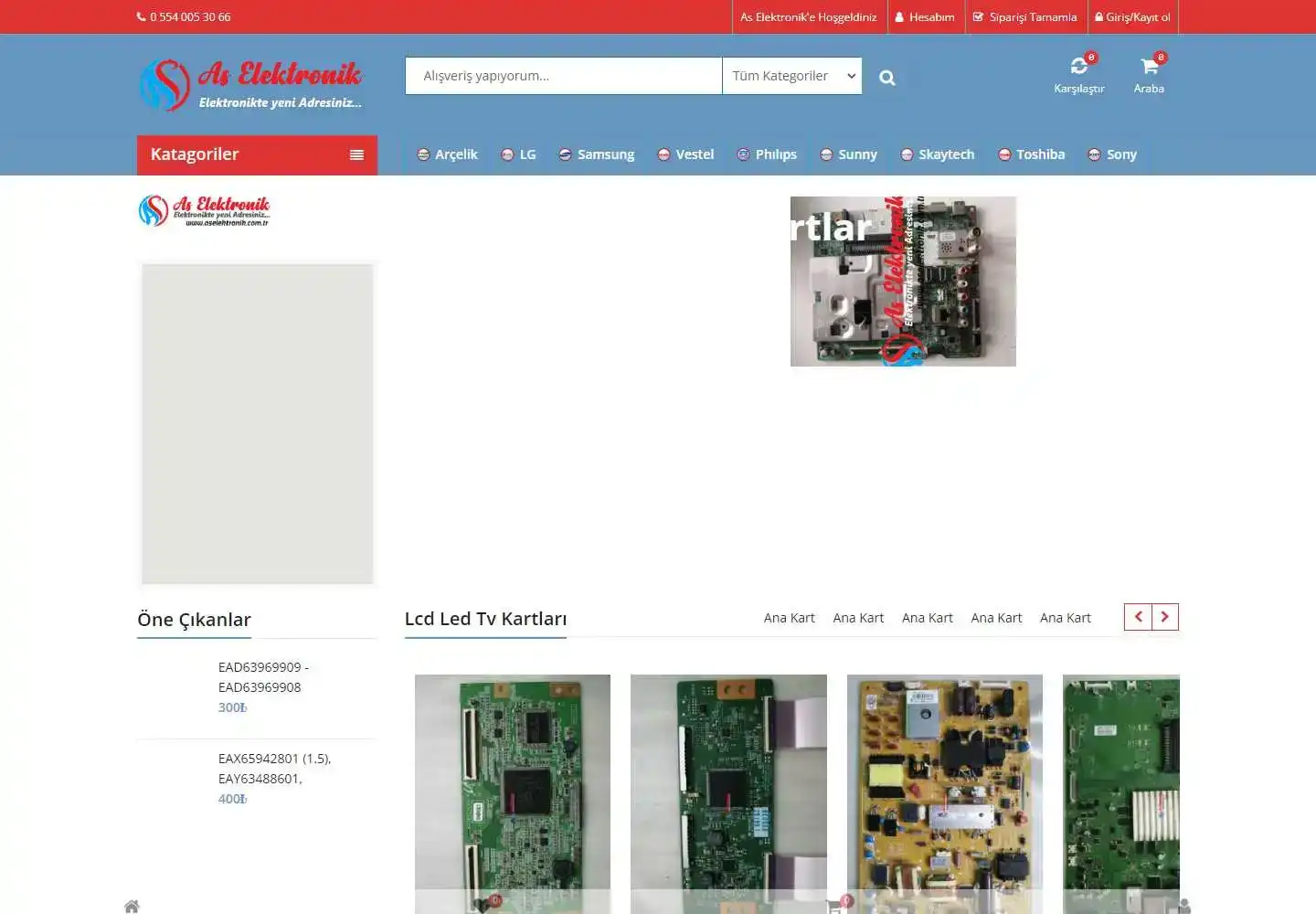The width and height of the screenshot is (1316, 914).
Task: Click next arrow in Lcd Led Tv Kartları
Action: 1165,617
